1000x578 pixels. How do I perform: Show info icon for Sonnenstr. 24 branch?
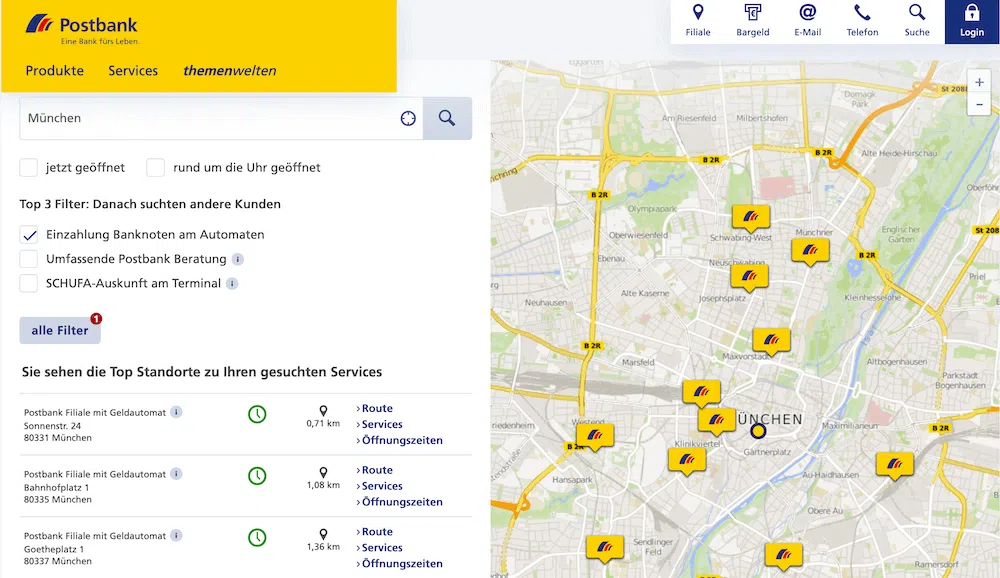[176, 412]
